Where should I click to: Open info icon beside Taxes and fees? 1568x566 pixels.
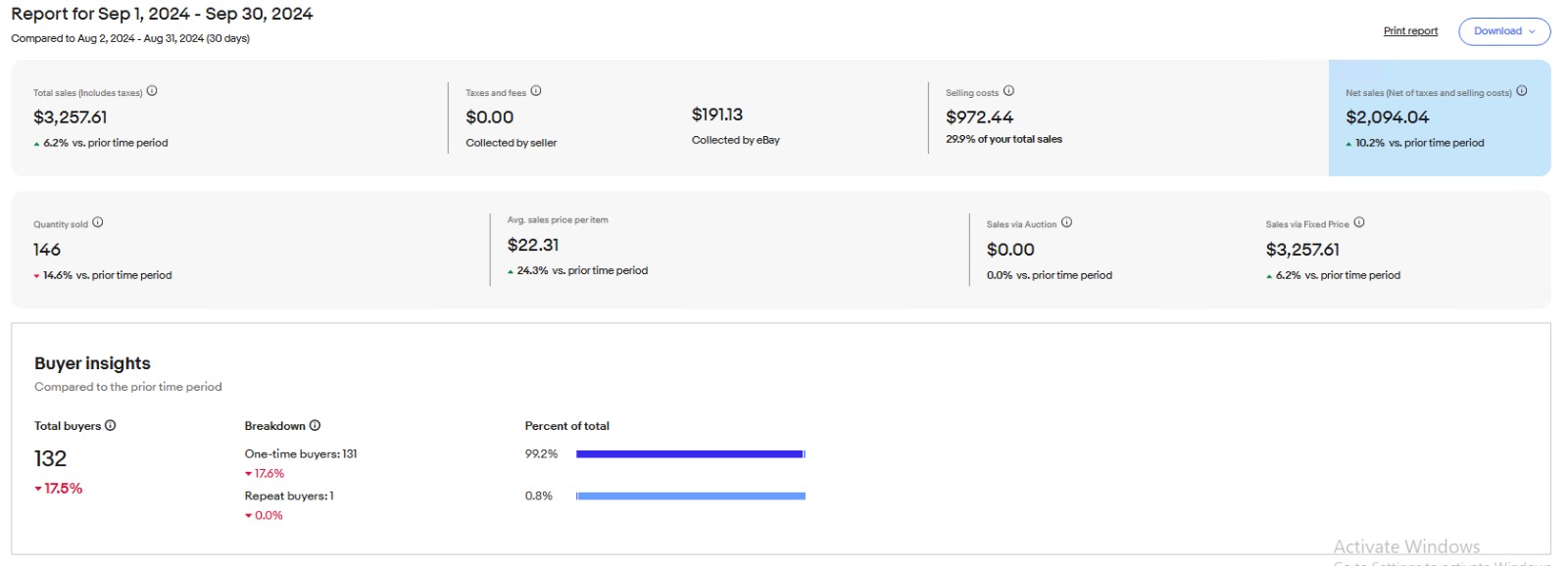click(536, 91)
